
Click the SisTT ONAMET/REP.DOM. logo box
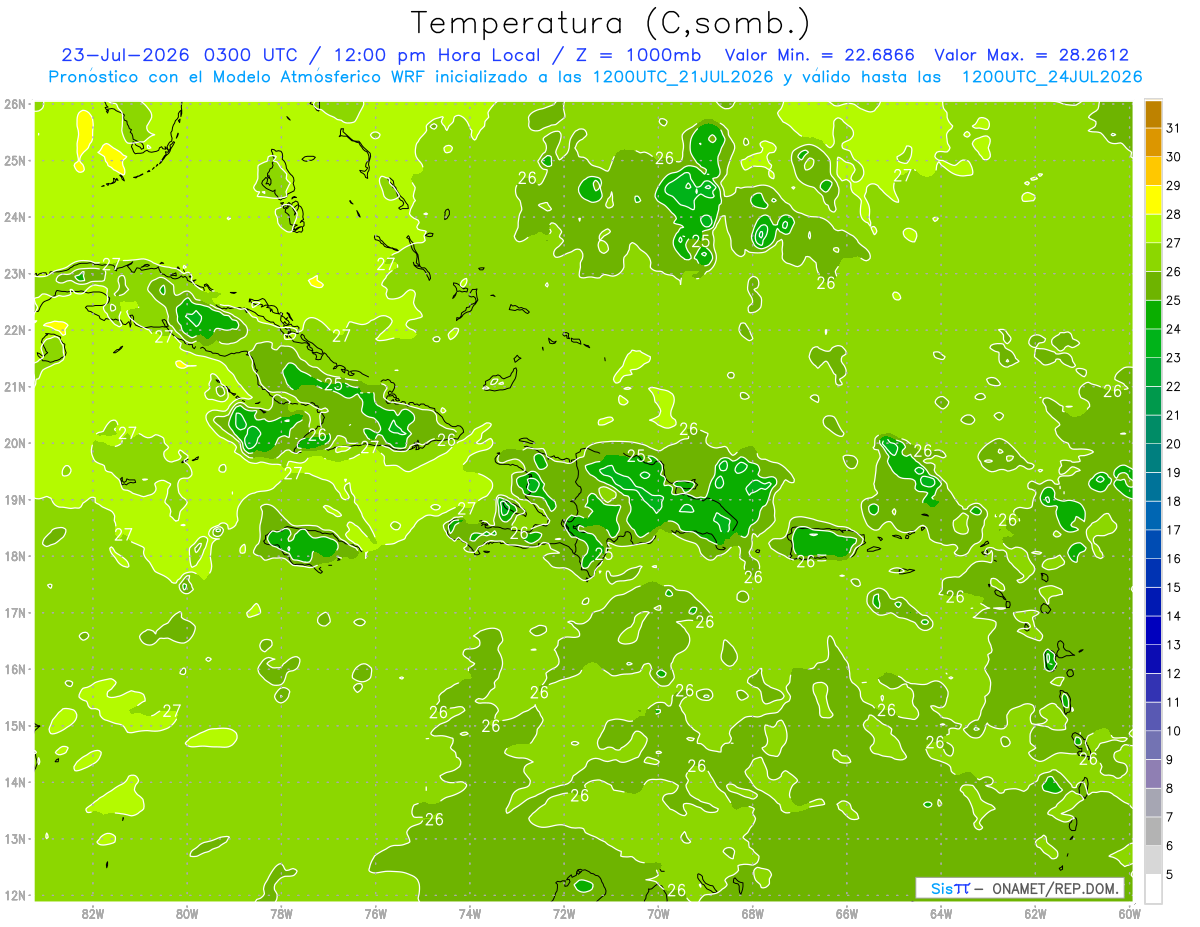[x=1019, y=888]
